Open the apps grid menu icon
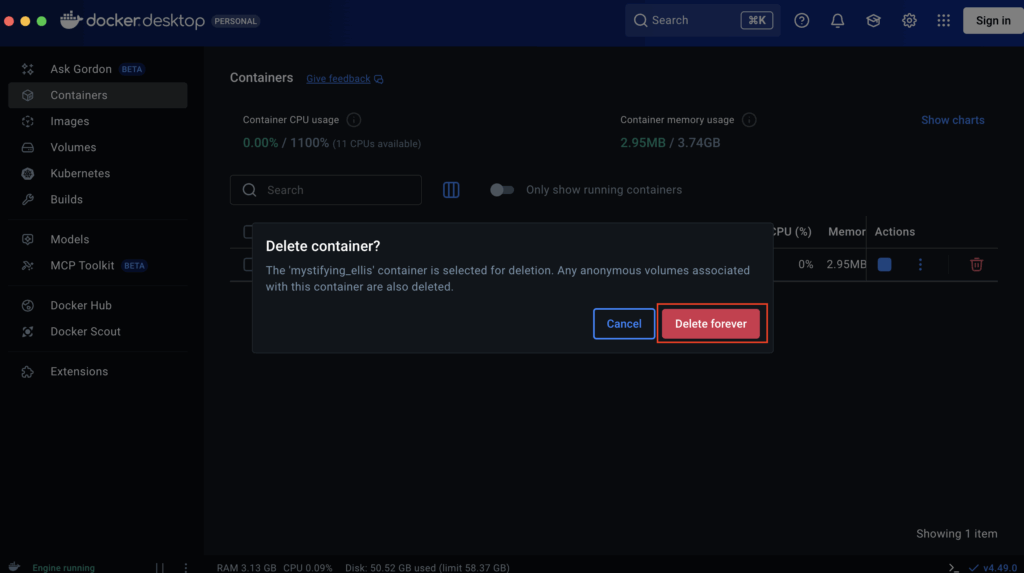 [x=943, y=21]
